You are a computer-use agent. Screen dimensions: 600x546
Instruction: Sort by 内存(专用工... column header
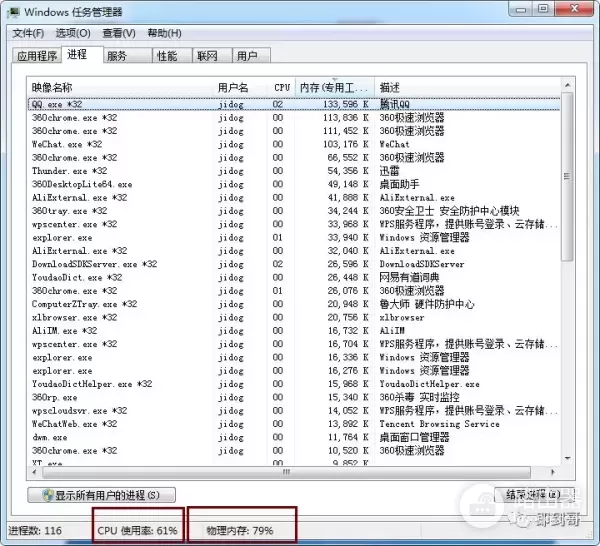[x=334, y=88]
